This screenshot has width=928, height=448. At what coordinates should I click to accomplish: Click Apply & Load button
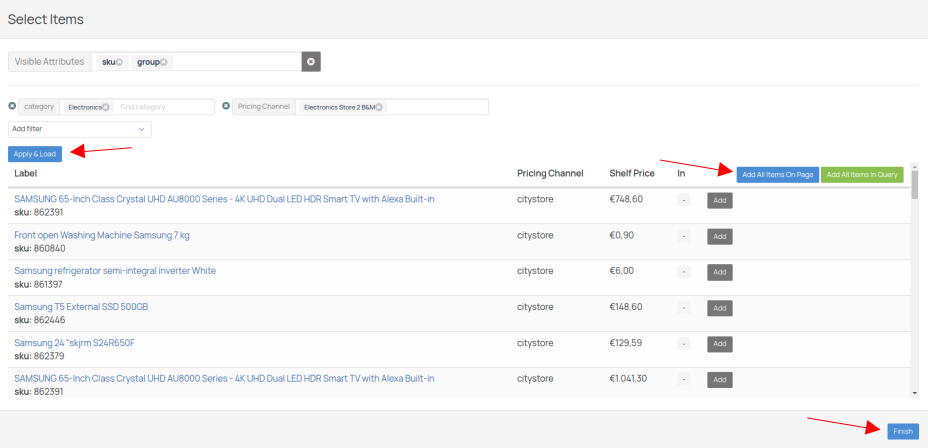(x=35, y=154)
